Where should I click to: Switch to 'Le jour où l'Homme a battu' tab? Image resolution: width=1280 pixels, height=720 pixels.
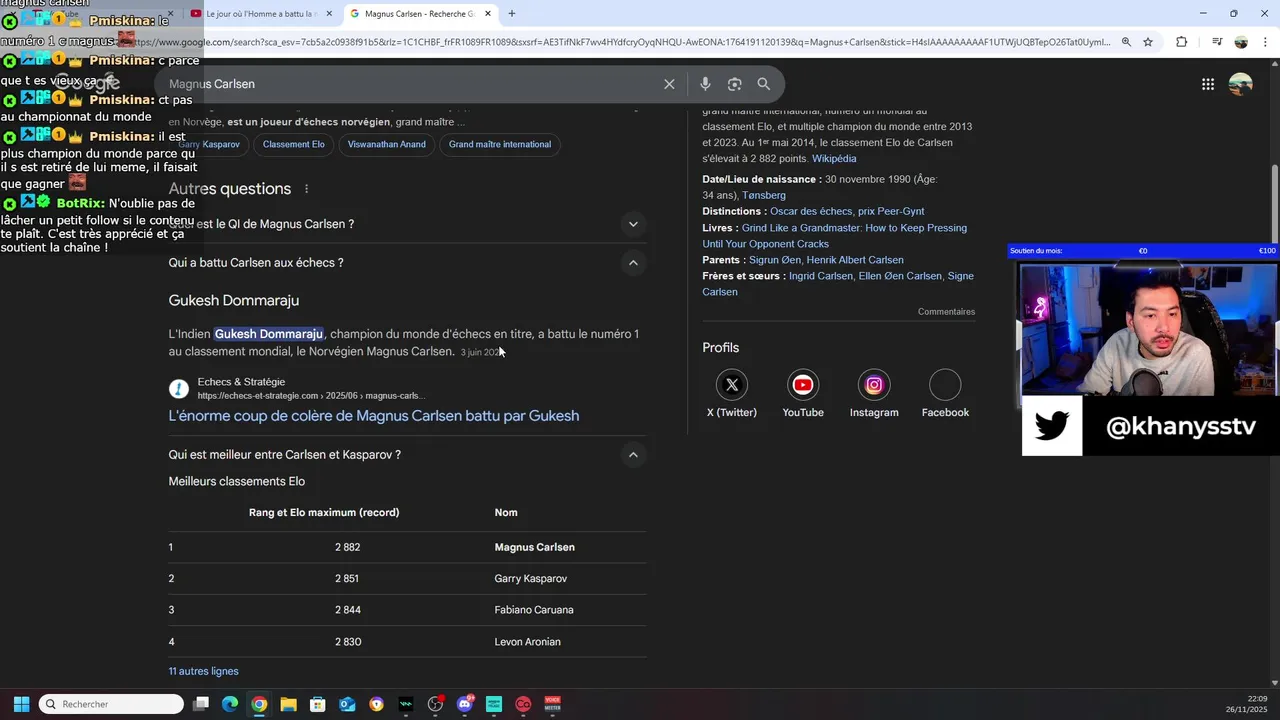259,14
